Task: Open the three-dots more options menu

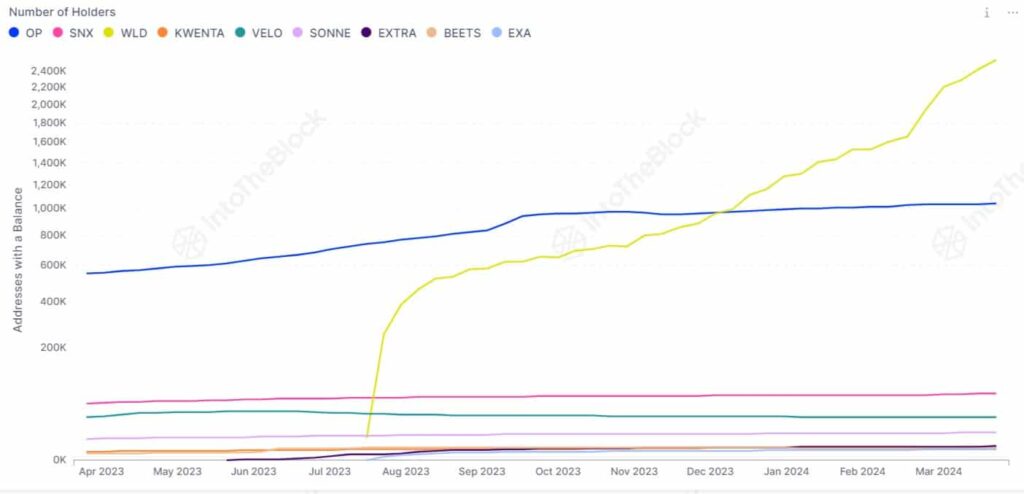Action: (x=1010, y=13)
